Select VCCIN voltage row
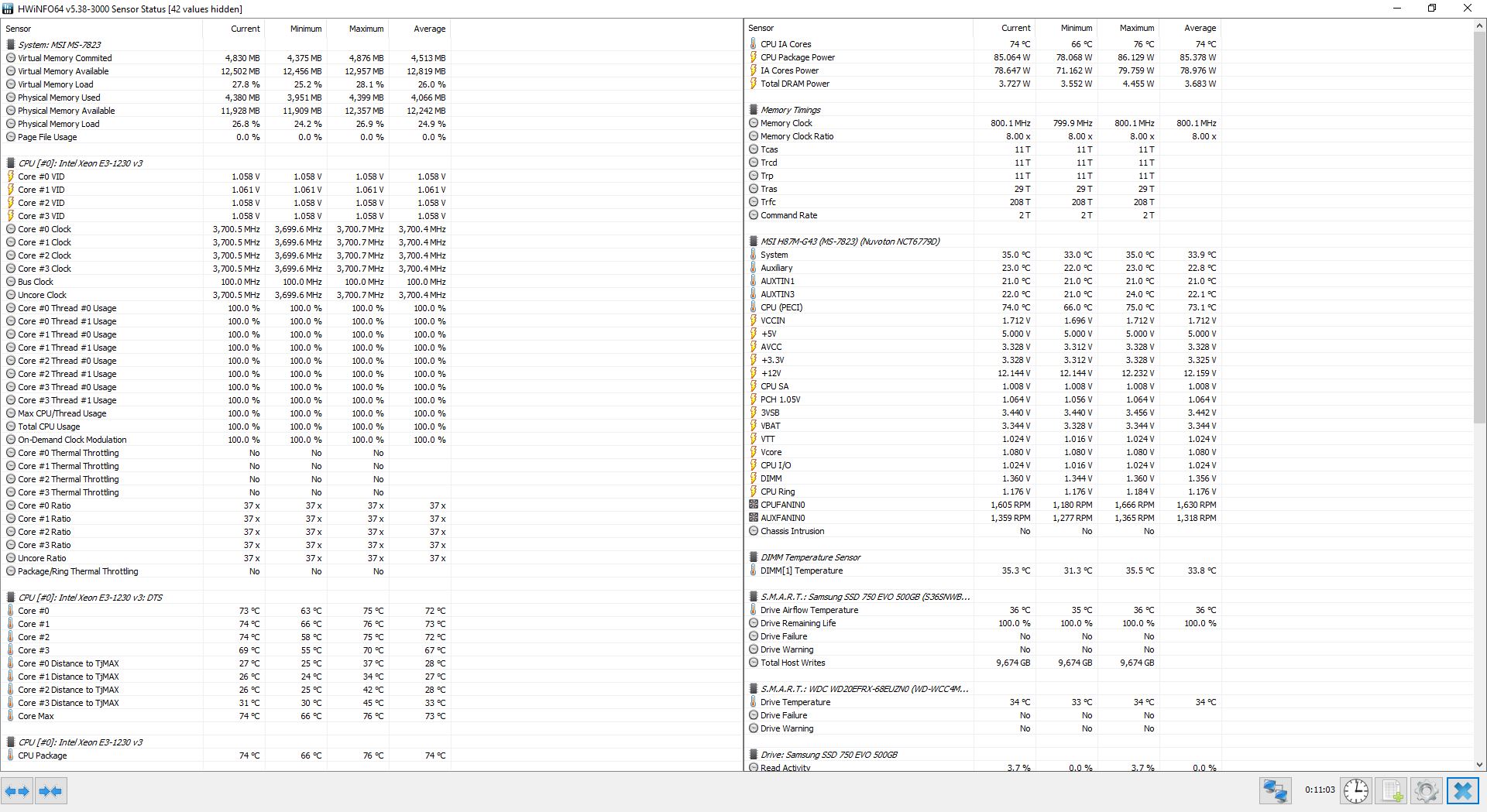 click(983, 320)
